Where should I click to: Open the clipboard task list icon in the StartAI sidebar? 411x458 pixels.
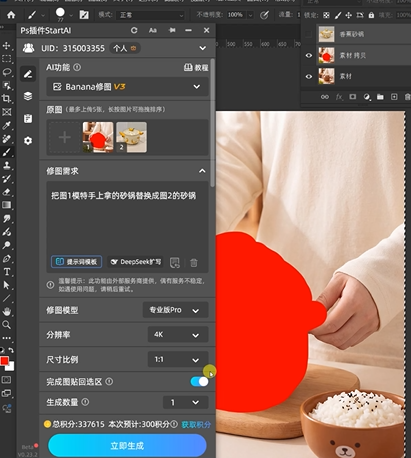pyautogui.click(x=28, y=118)
